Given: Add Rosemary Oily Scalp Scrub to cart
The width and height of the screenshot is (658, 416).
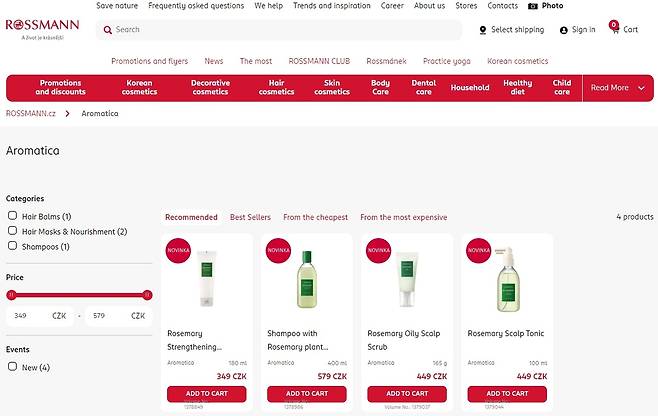Looking at the screenshot, I should 407,394.
